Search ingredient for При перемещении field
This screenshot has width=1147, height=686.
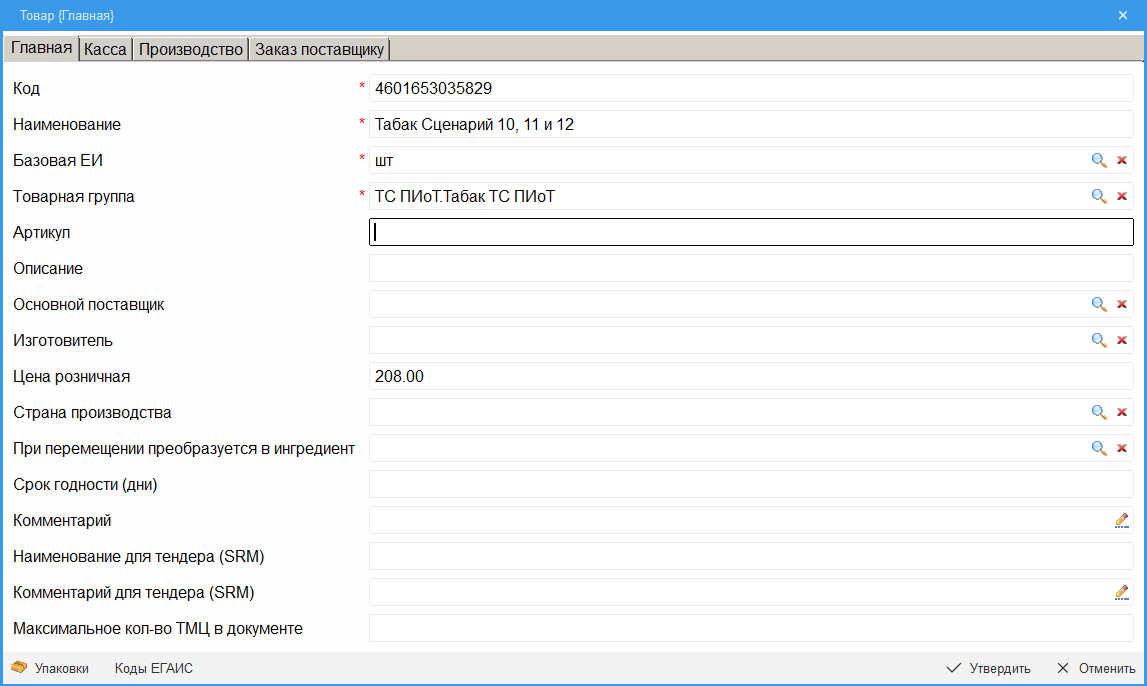[x=1098, y=448]
